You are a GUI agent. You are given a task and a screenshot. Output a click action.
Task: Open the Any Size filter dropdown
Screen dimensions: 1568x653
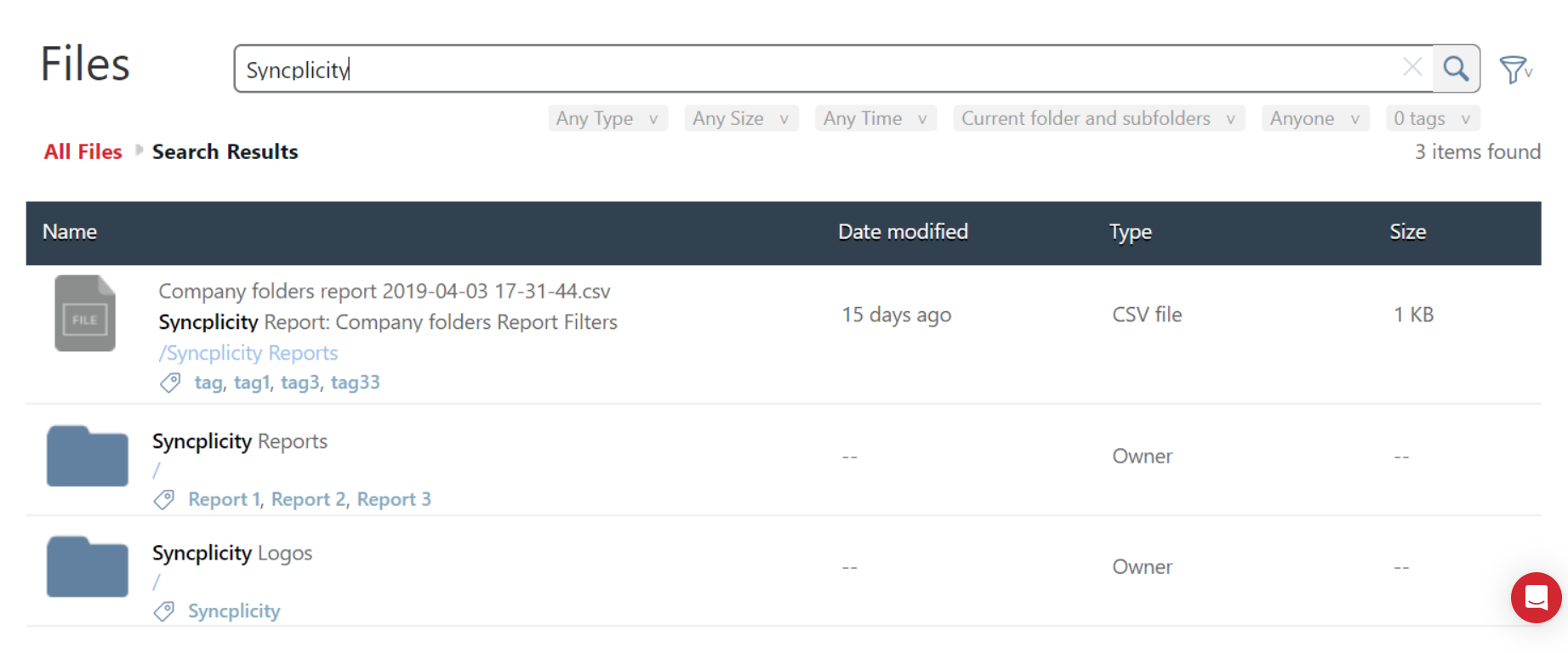741,118
